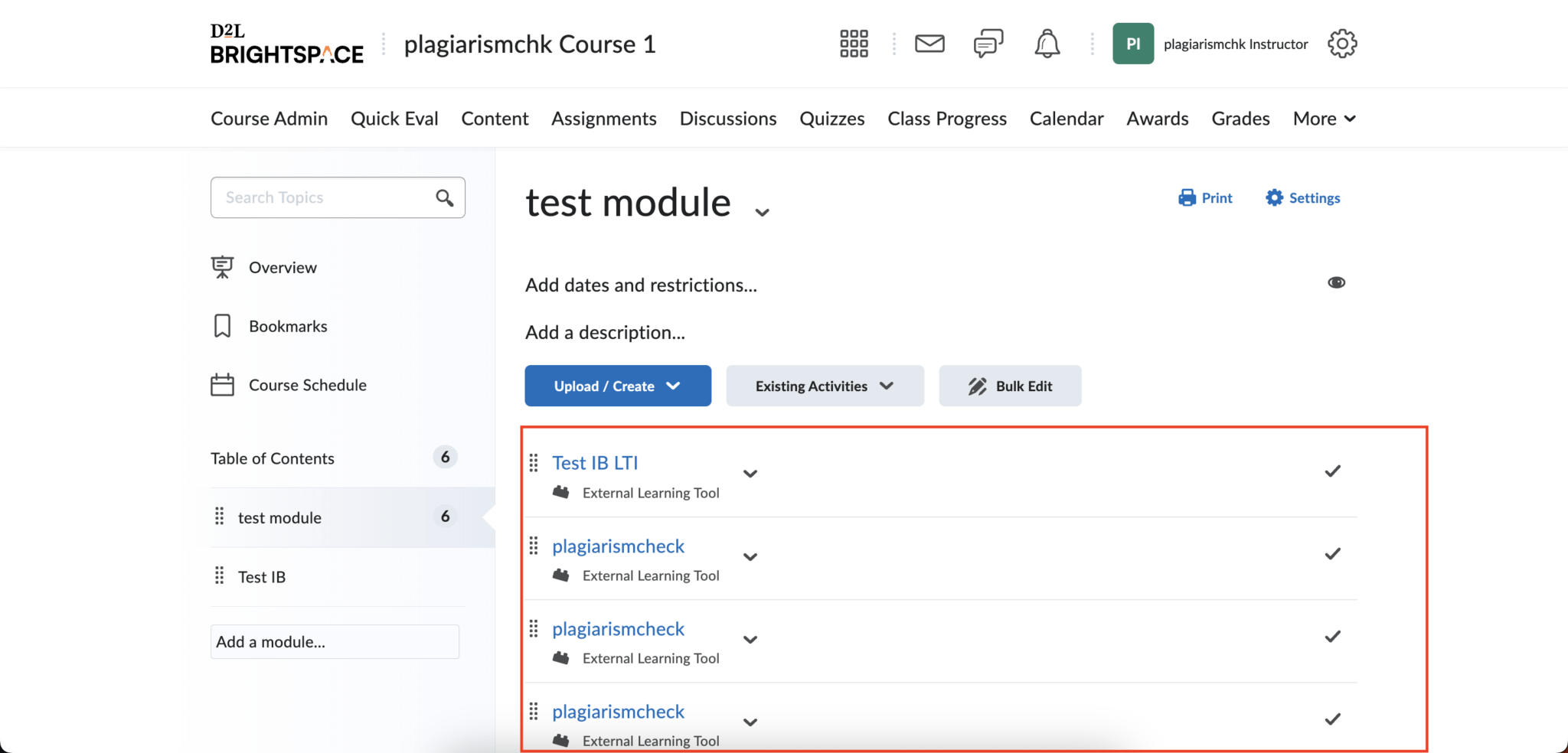1568x753 pixels.
Task: Open the Upload / Create dropdown
Action: [x=617, y=386]
